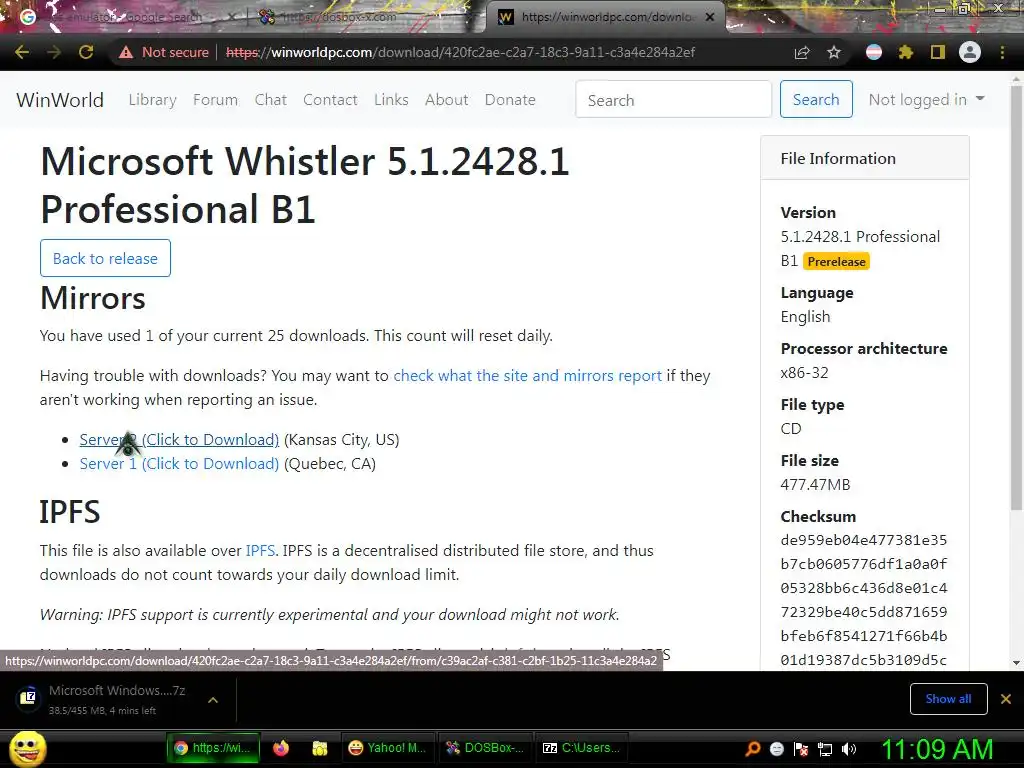Viewport: 1024px width, 768px height.
Task: Click the browser forward arrow
Action: [54, 52]
